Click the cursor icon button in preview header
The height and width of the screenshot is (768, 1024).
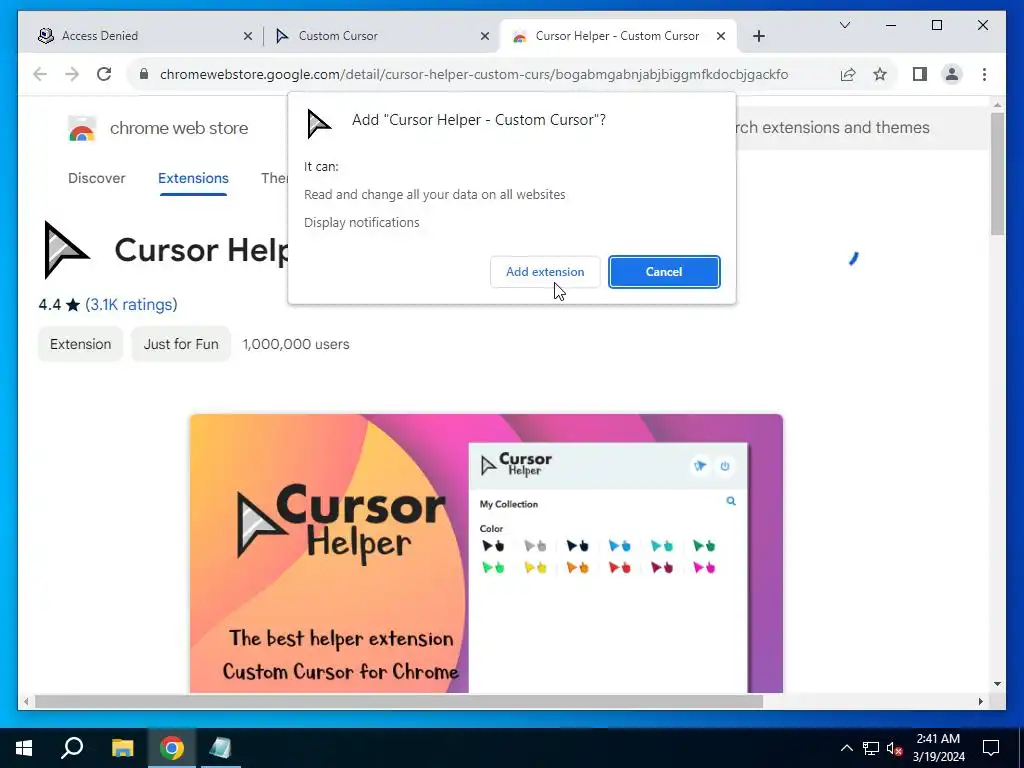pyautogui.click(x=700, y=466)
